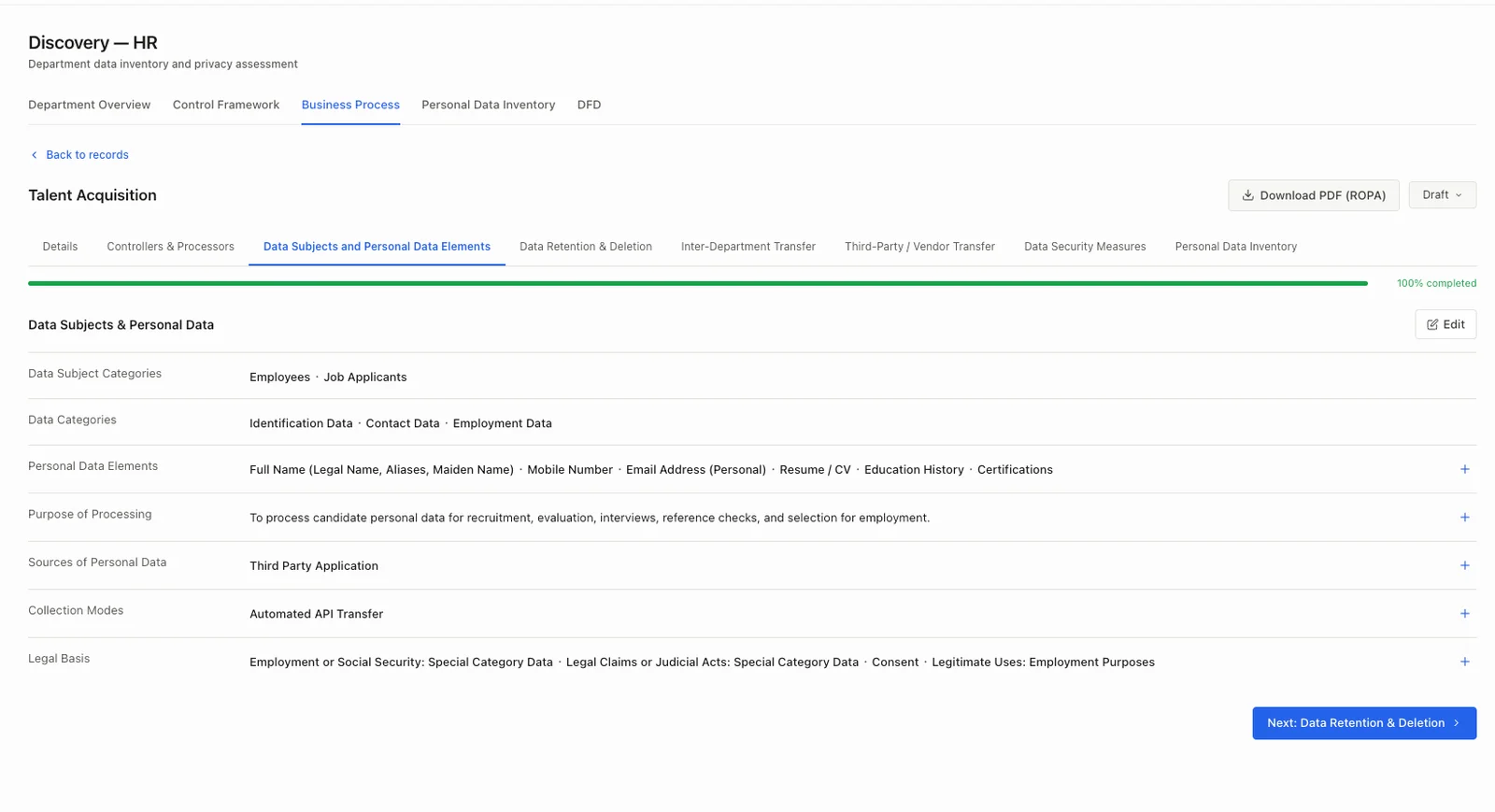Viewport: 1495px width, 812px height.
Task: Expand the Legal Basis row plus icon
Action: pos(1464,662)
